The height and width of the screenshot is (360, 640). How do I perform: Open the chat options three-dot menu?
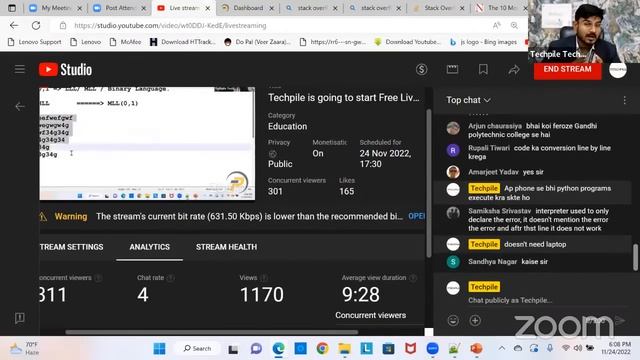pos(624,100)
